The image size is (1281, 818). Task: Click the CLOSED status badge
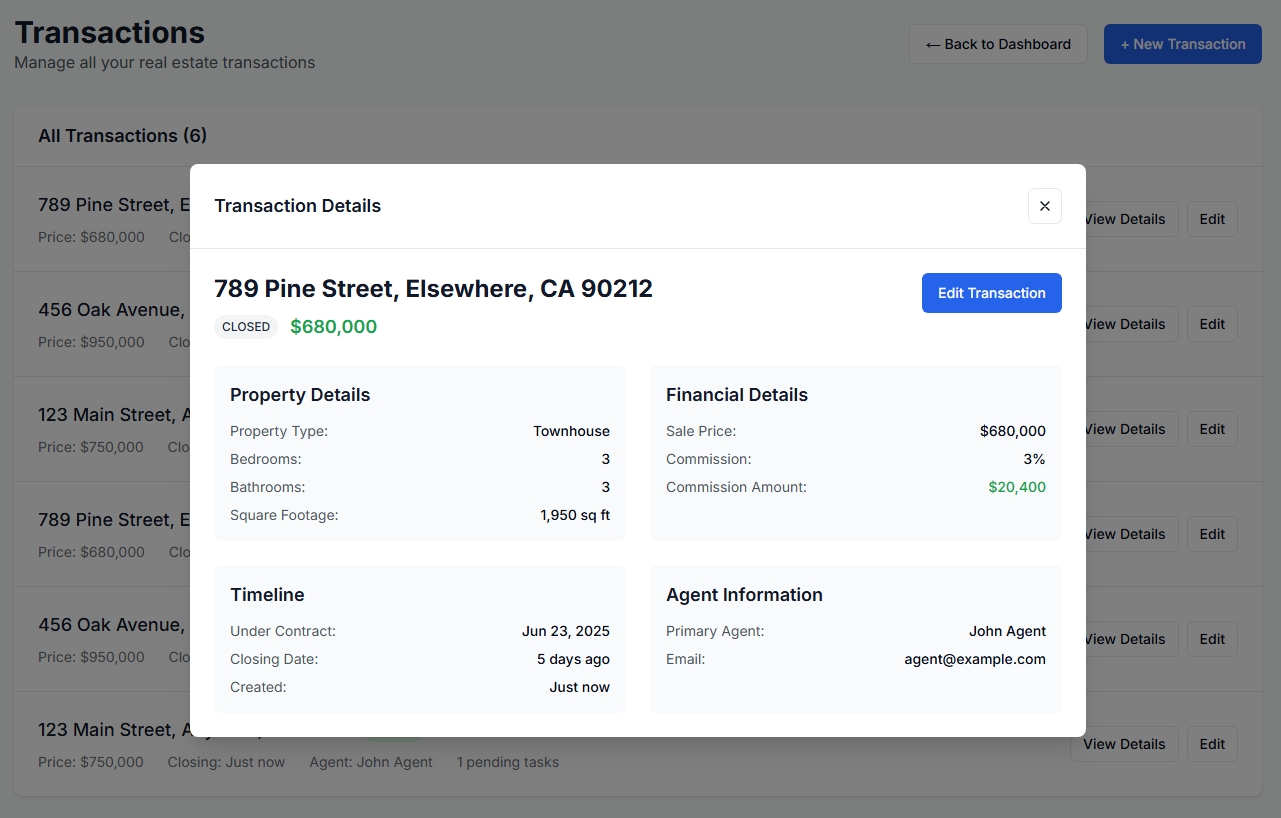tap(246, 327)
